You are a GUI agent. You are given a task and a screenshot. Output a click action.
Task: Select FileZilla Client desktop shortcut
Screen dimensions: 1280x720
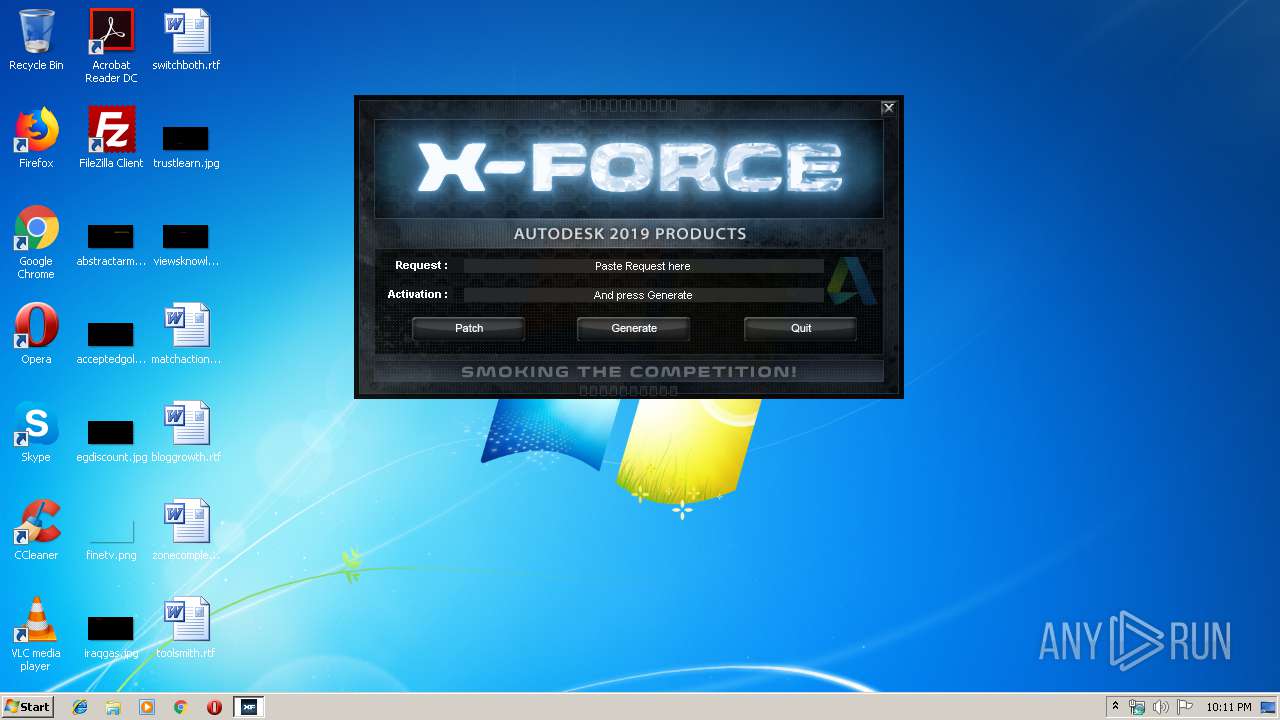(111, 138)
